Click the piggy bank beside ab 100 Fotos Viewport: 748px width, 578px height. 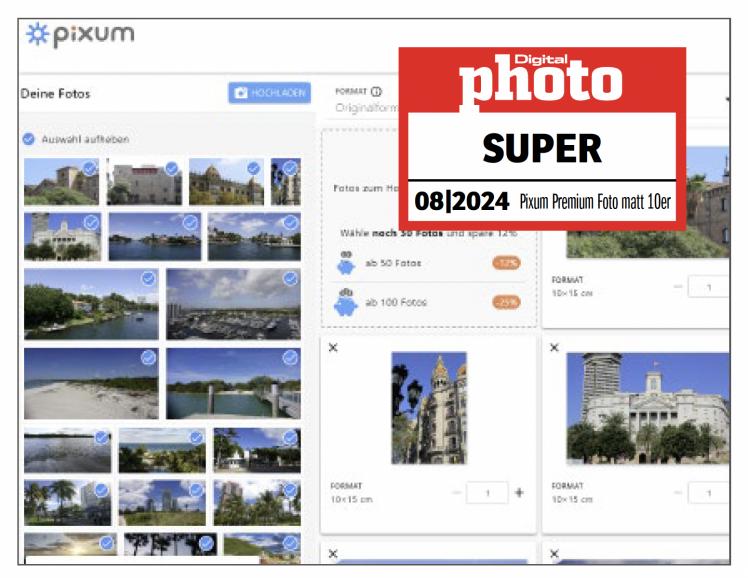346,302
